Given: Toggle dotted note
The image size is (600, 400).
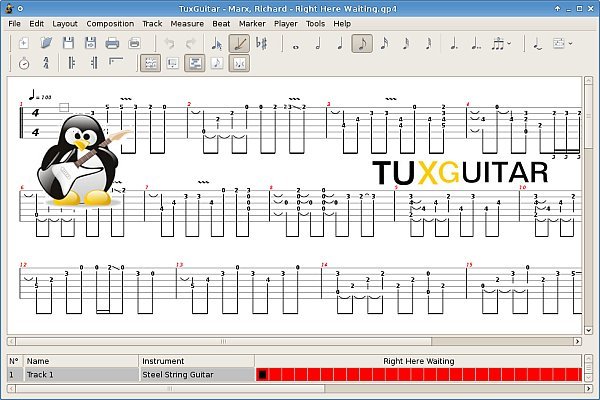Looking at the screenshot, I should pos(454,43).
